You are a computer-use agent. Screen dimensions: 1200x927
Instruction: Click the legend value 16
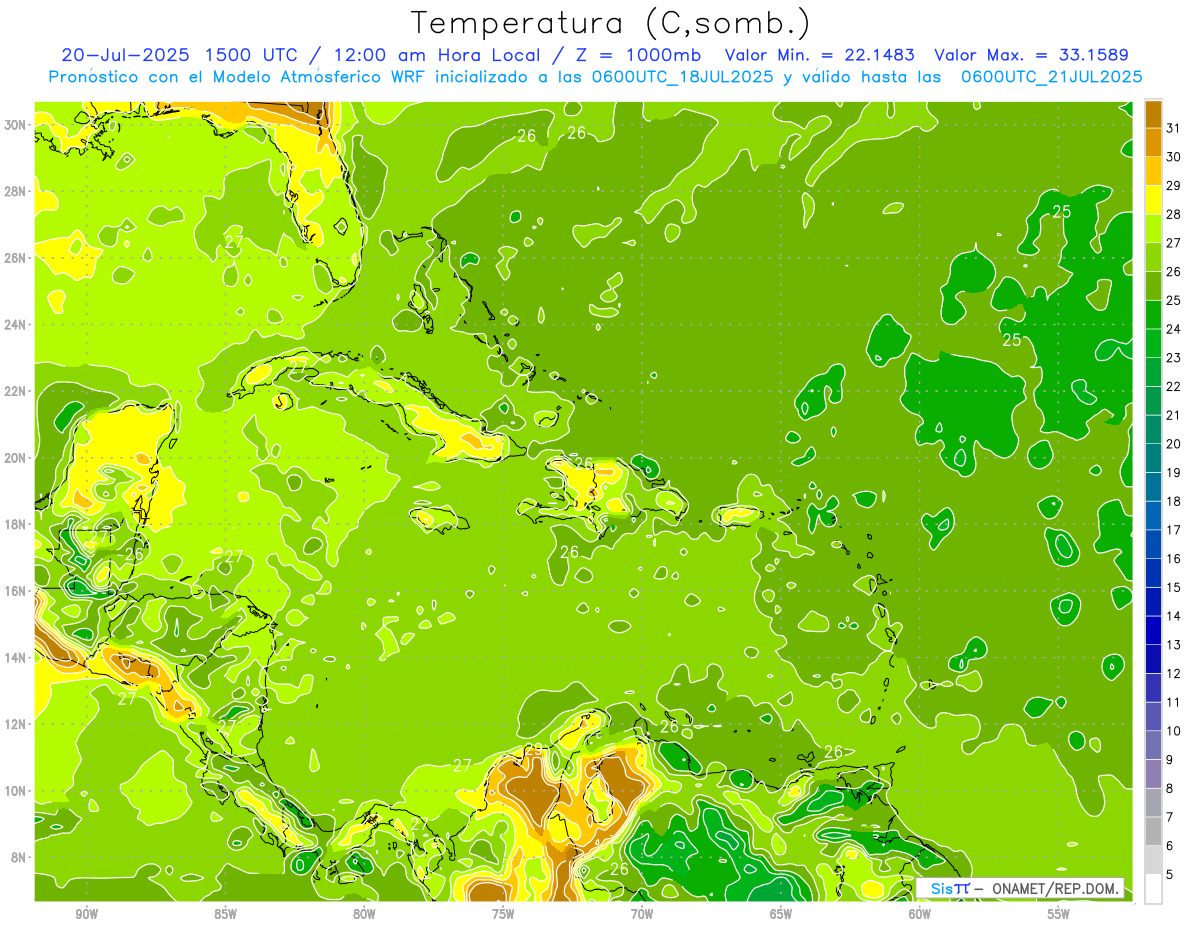pos(1175,559)
